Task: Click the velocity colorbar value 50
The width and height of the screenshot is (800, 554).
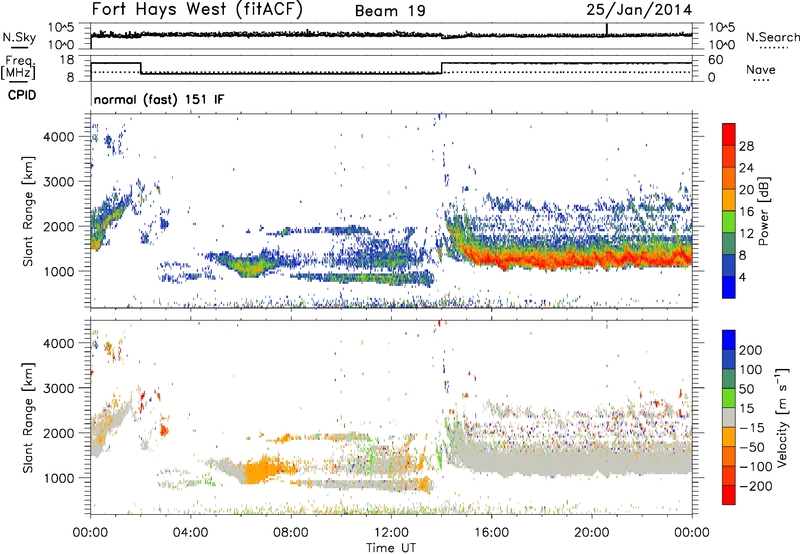Action: point(747,389)
